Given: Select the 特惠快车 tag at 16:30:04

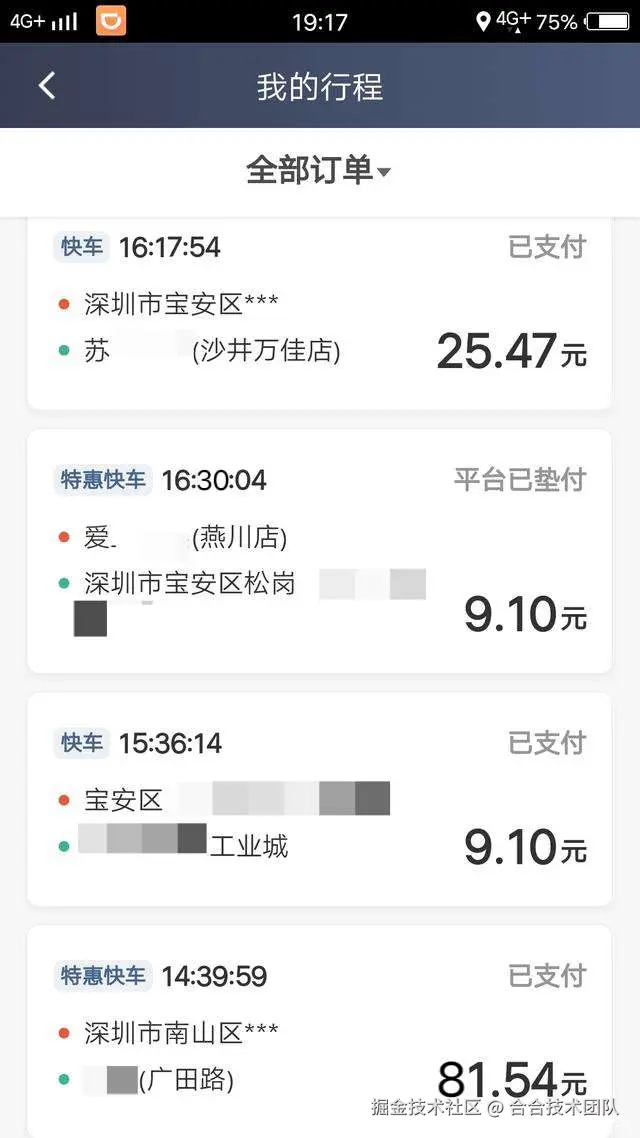Looking at the screenshot, I should tap(103, 480).
